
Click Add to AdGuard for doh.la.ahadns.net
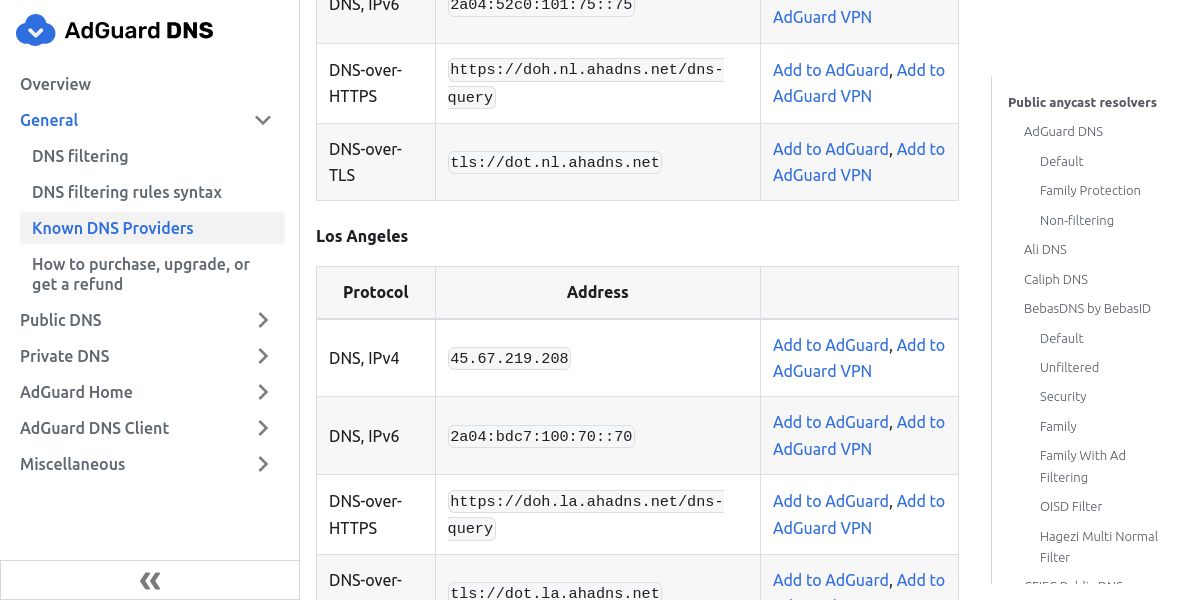(830, 501)
